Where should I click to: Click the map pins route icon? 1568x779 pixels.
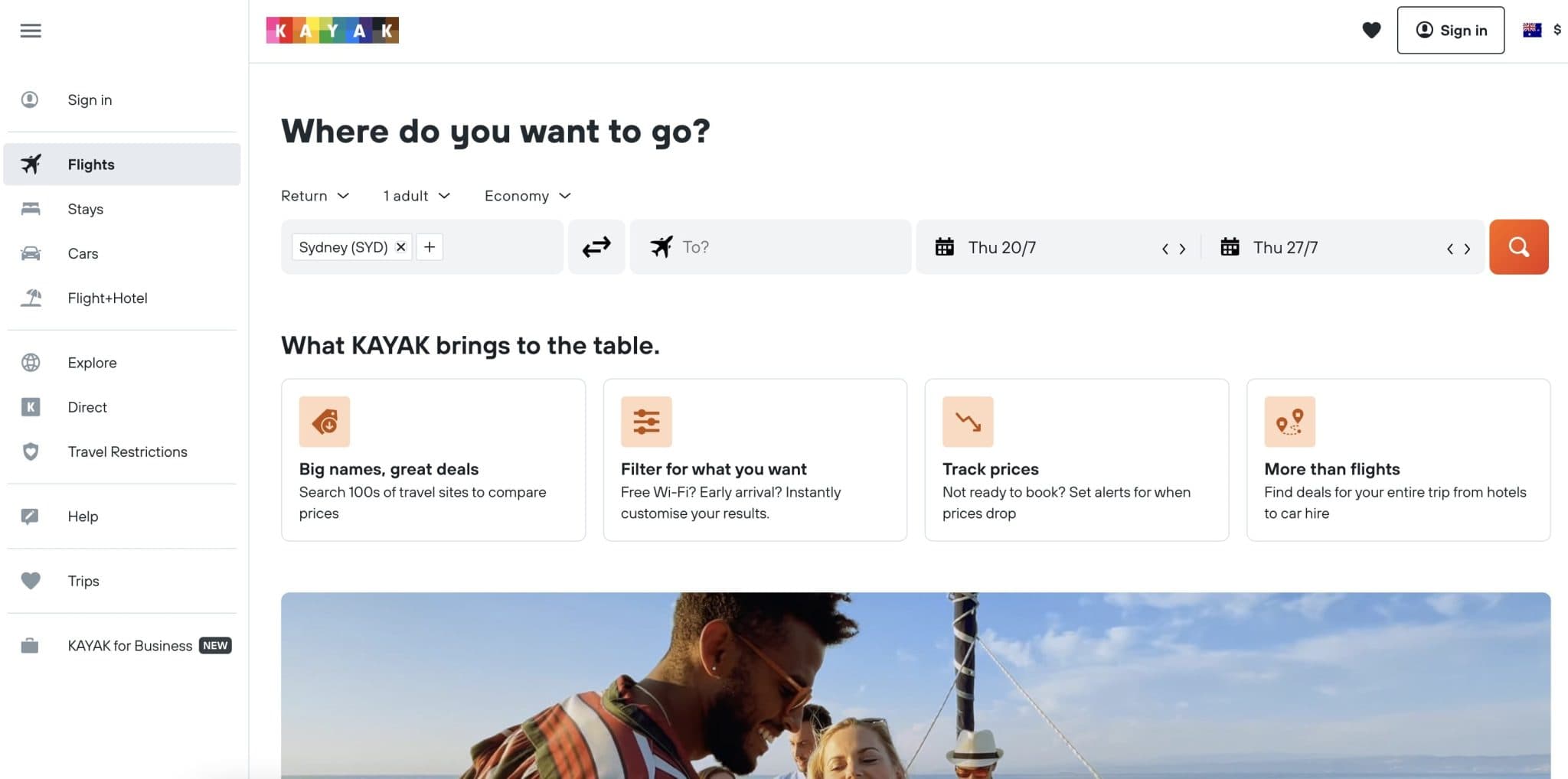[x=1289, y=422]
